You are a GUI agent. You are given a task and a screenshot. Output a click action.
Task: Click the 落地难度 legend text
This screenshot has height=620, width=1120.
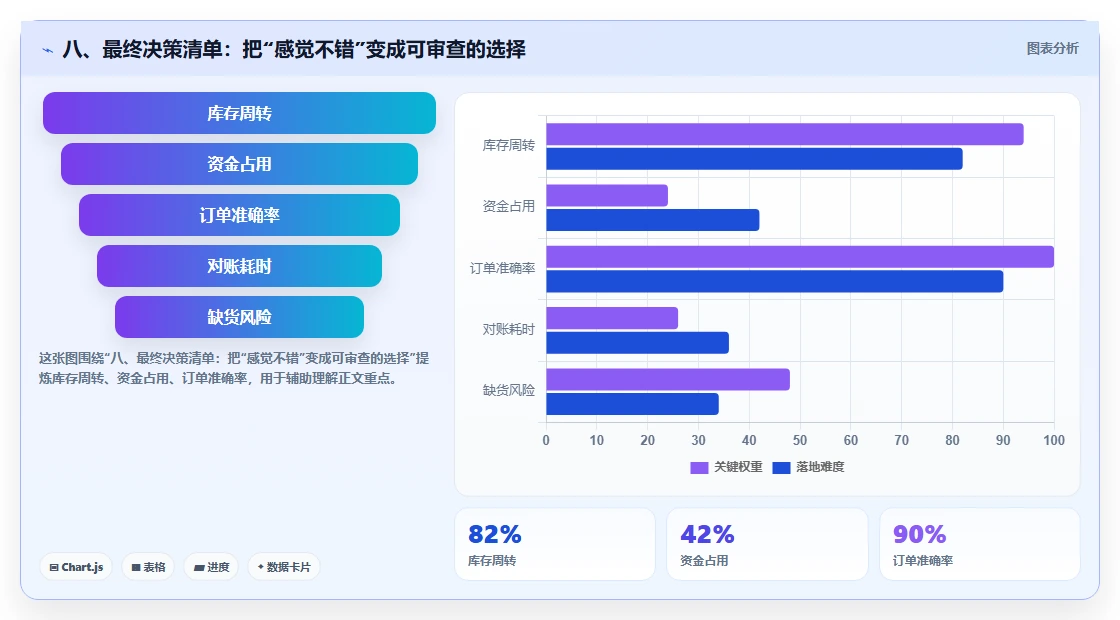click(820, 467)
